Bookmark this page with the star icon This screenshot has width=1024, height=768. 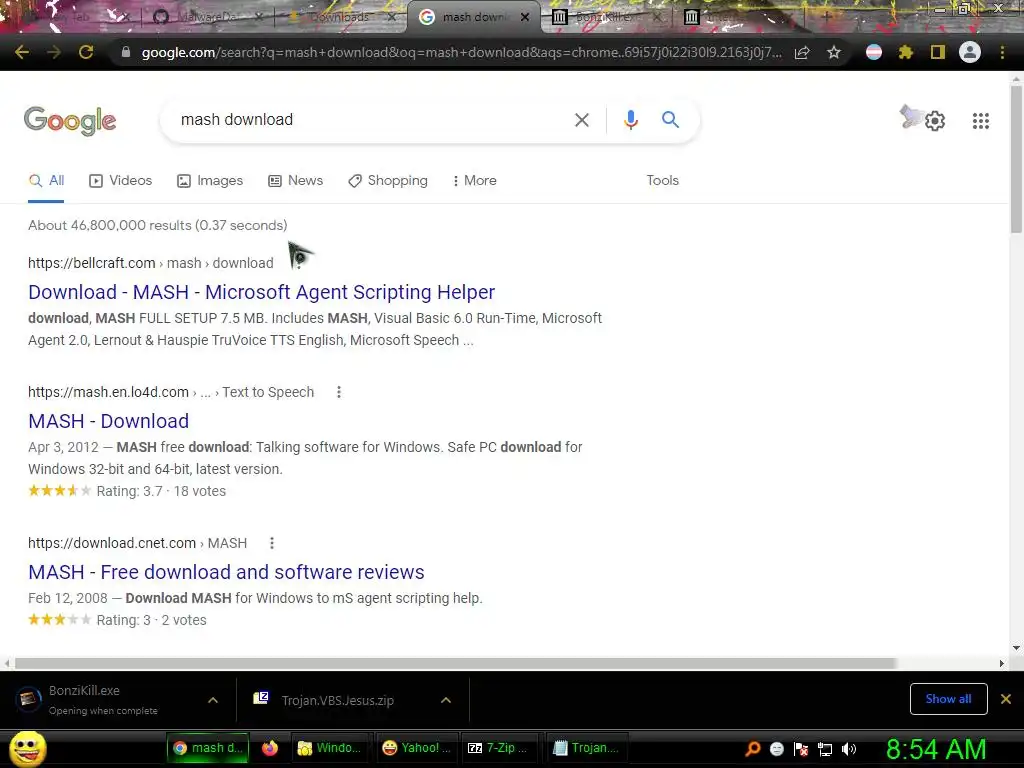tap(833, 52)
